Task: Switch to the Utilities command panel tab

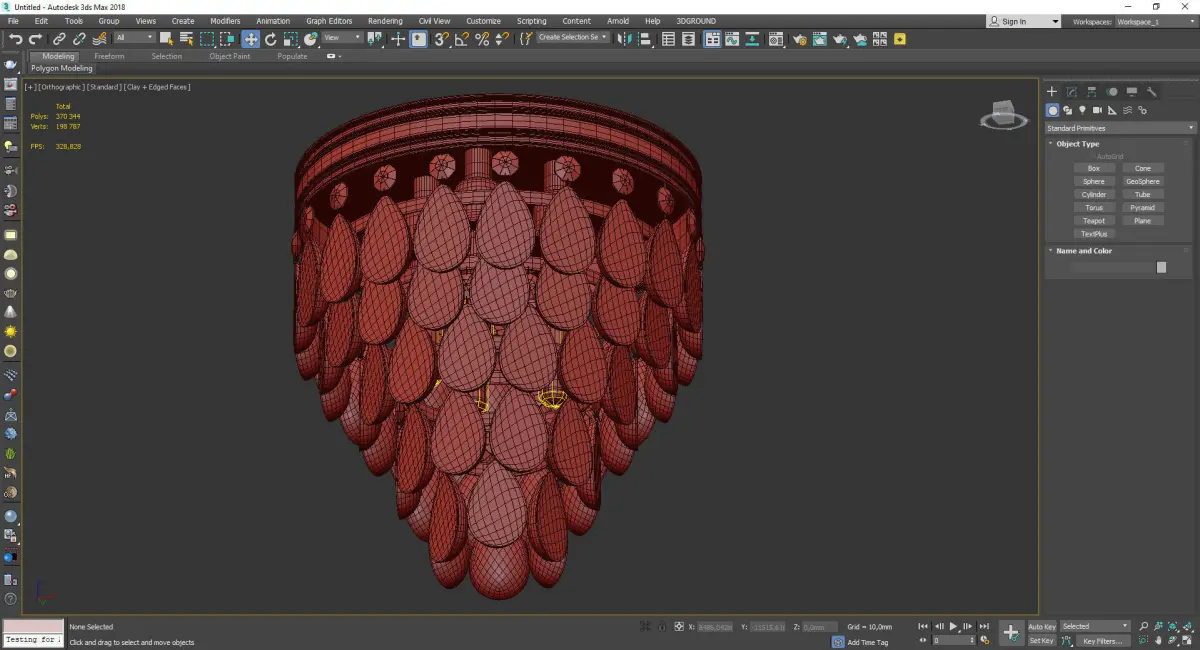Action: (x=1152, y=91)
